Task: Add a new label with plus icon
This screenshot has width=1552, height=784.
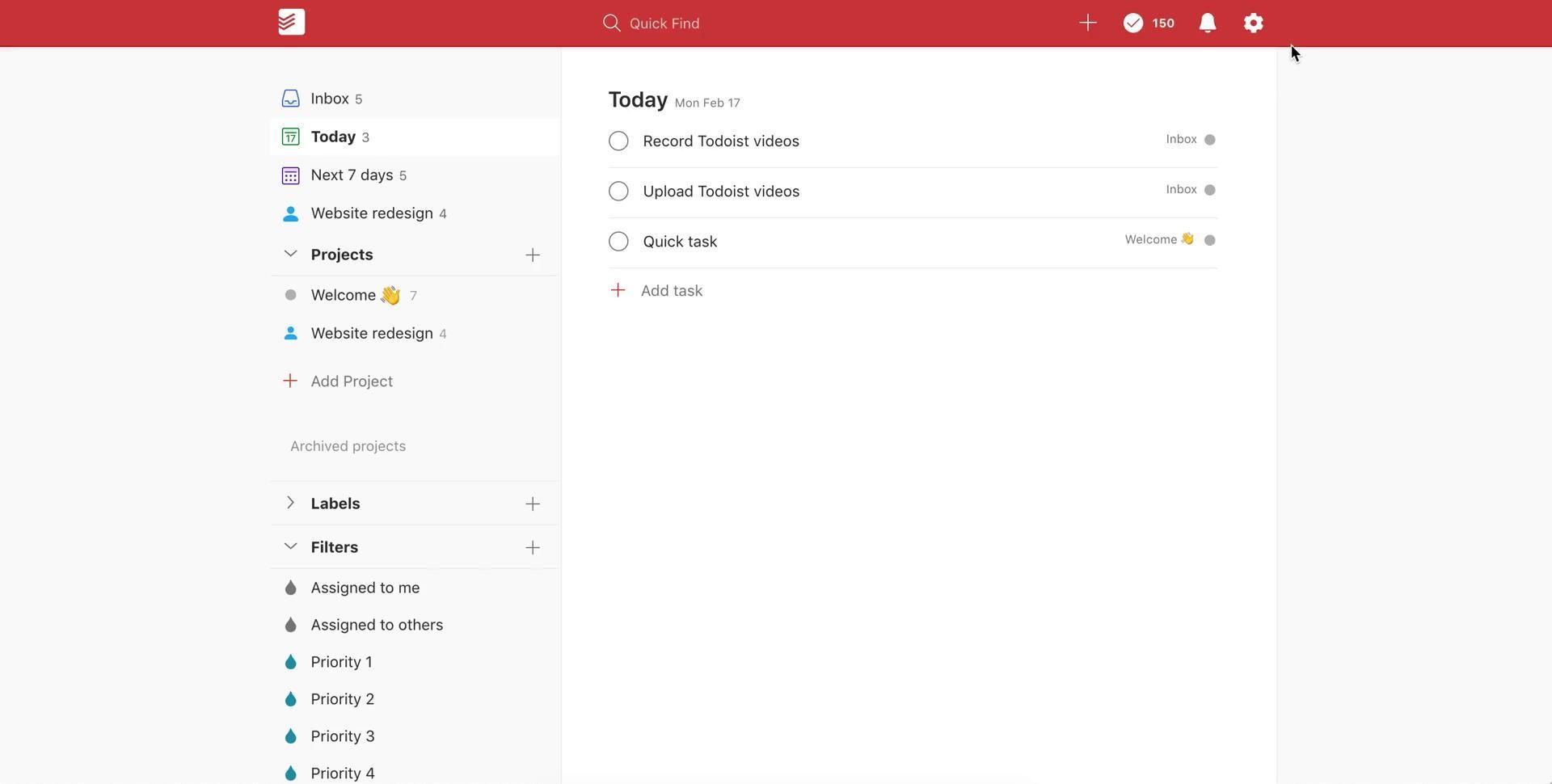Action: click(x=532, y=504)
